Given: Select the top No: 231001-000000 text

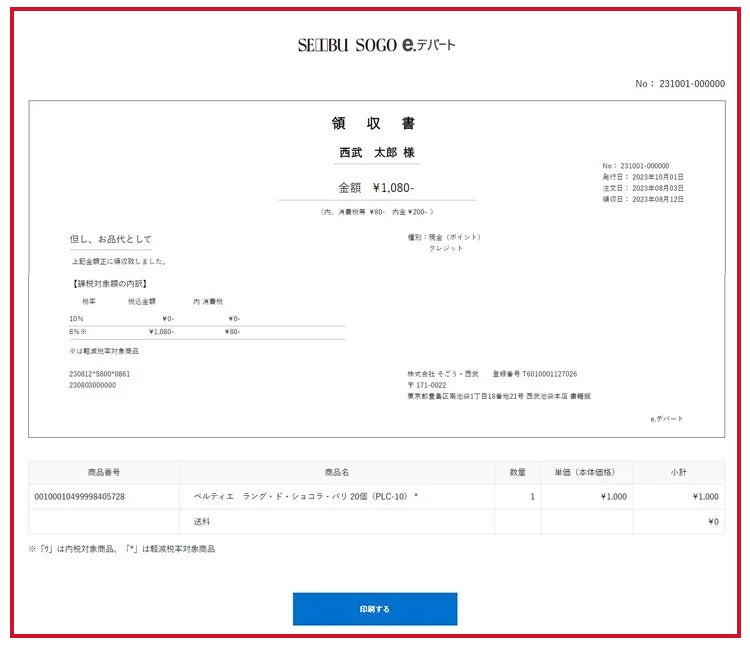Looking at the screenshot, I should click(x=680, y=84).
